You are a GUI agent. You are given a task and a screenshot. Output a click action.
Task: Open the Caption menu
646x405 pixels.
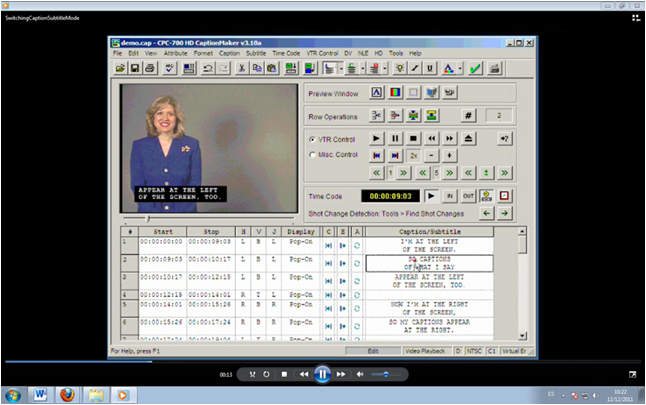coord(229,53)
